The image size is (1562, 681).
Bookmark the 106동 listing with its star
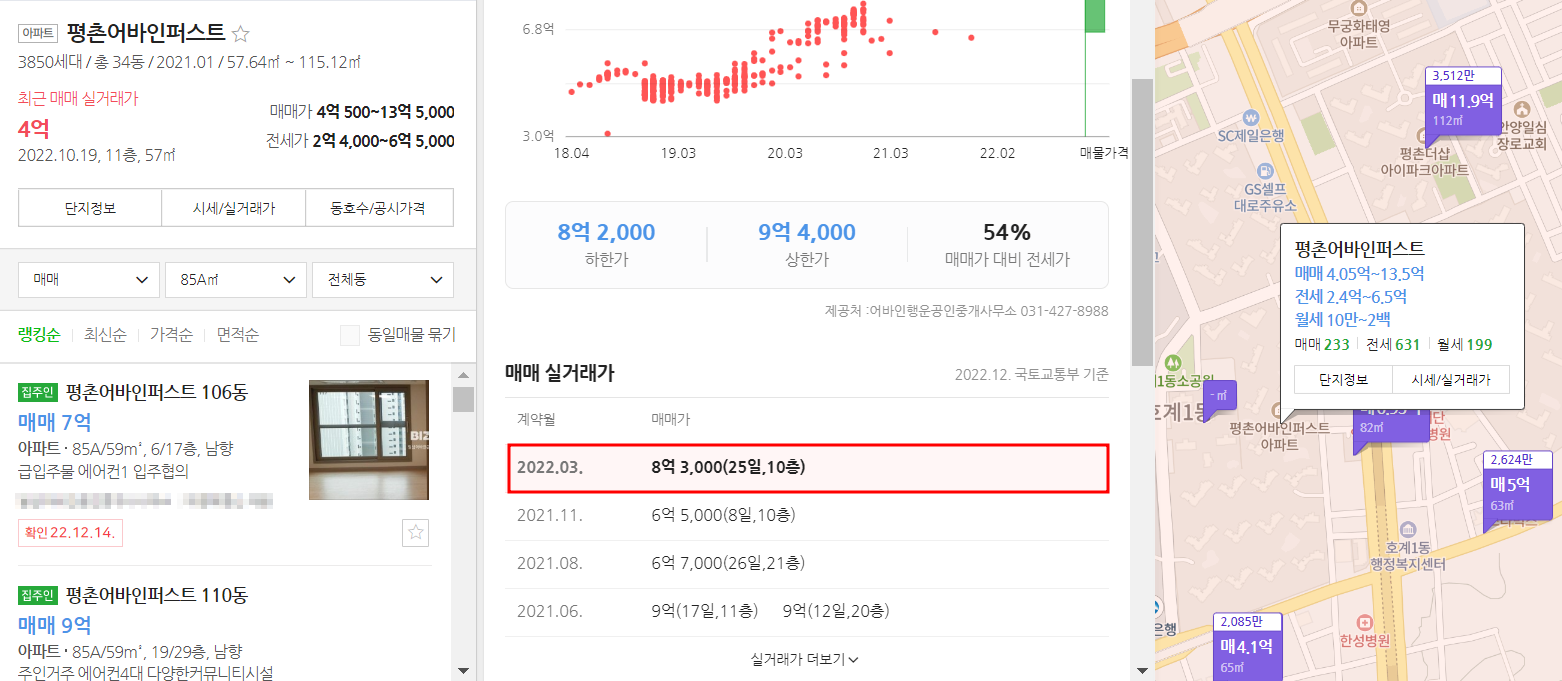pos(416,533)
